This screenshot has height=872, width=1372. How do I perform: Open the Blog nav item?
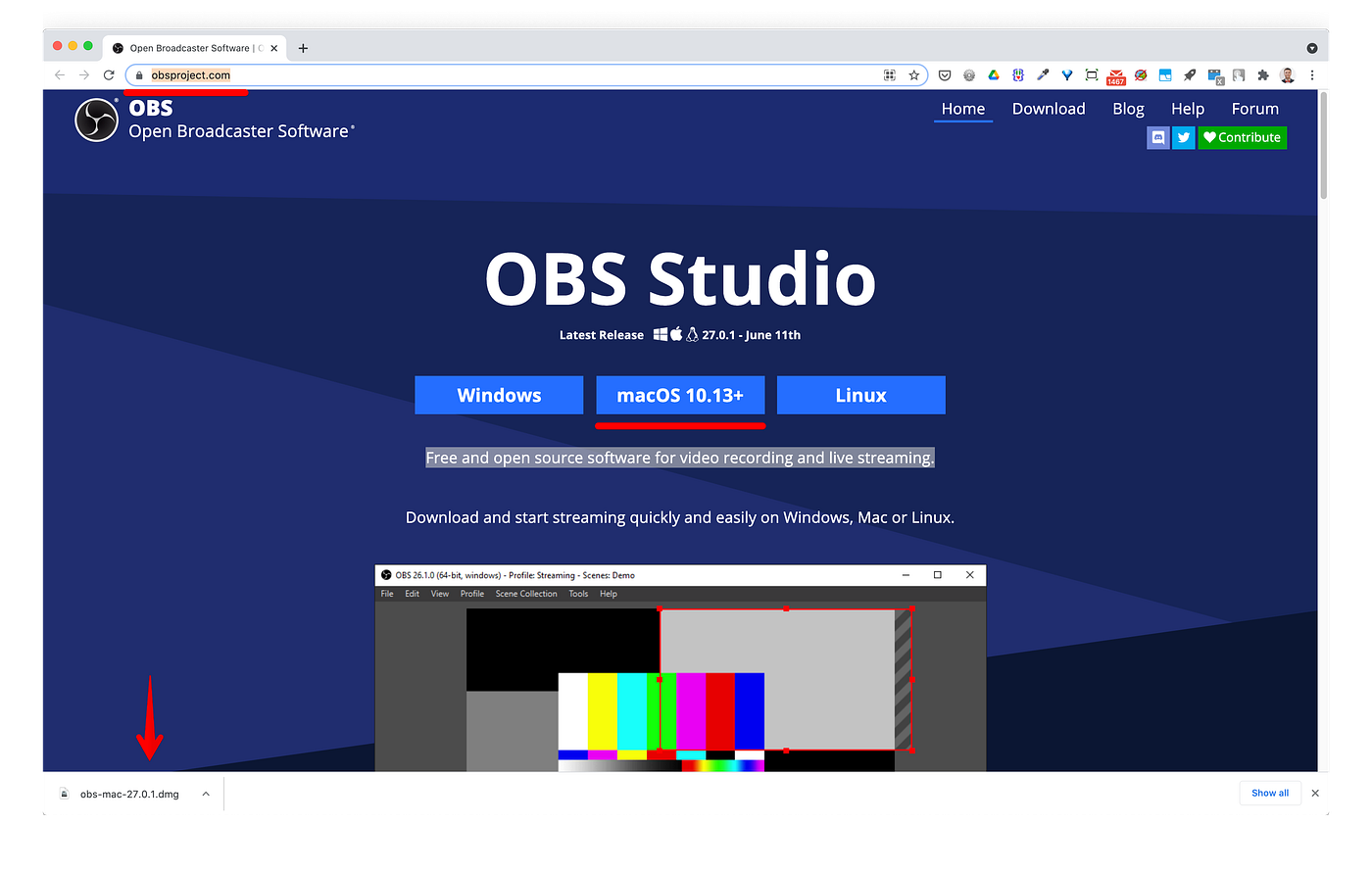[x=1128, y=109]
